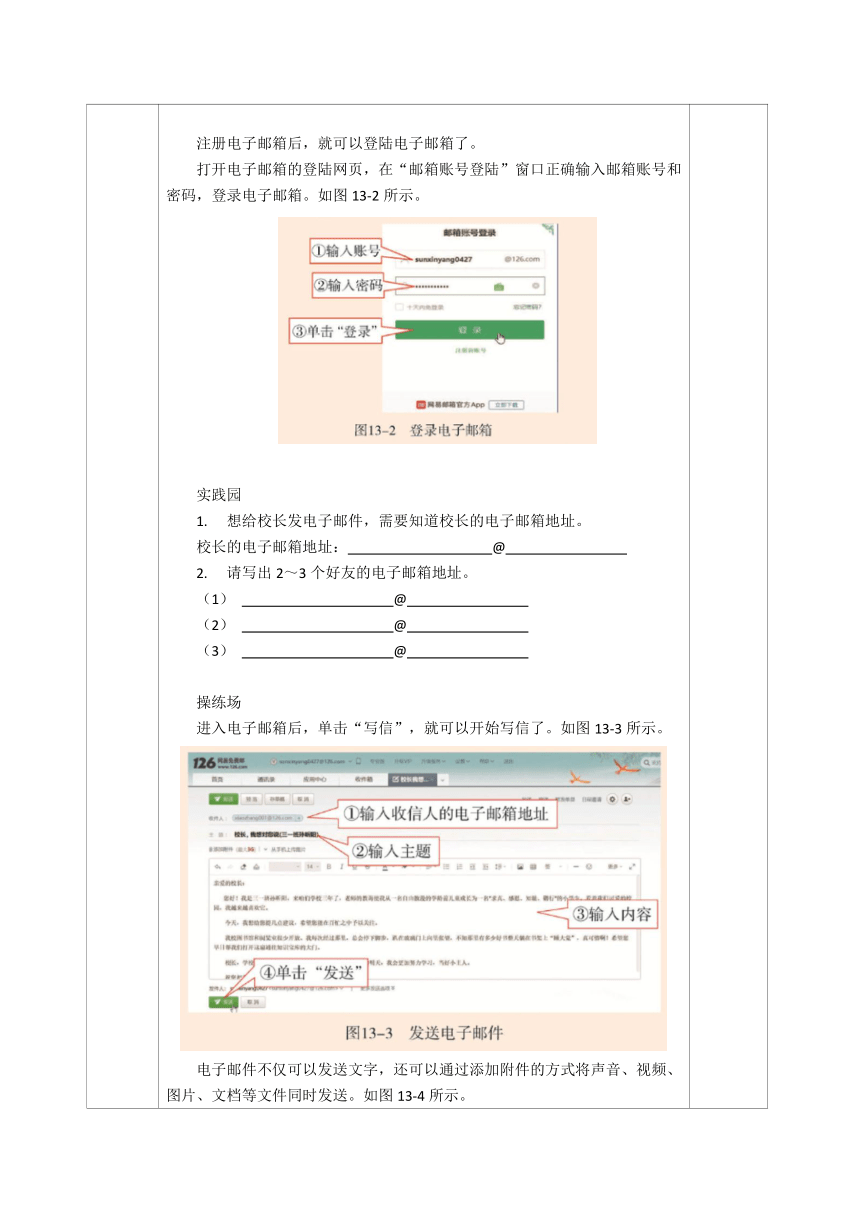Click the 操练场 heading text
The height and width of the screenshot is (1216, 860).
[x=219, y=702]
